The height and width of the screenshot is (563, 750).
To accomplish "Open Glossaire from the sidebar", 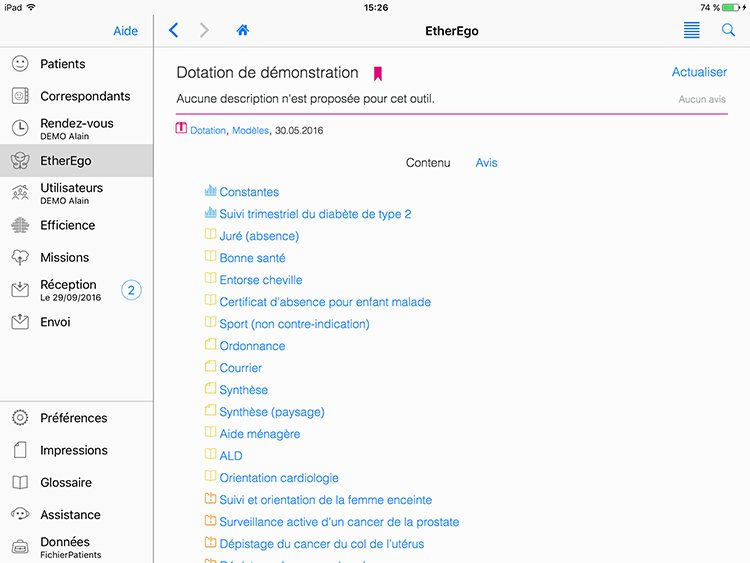I will [66, 482].
